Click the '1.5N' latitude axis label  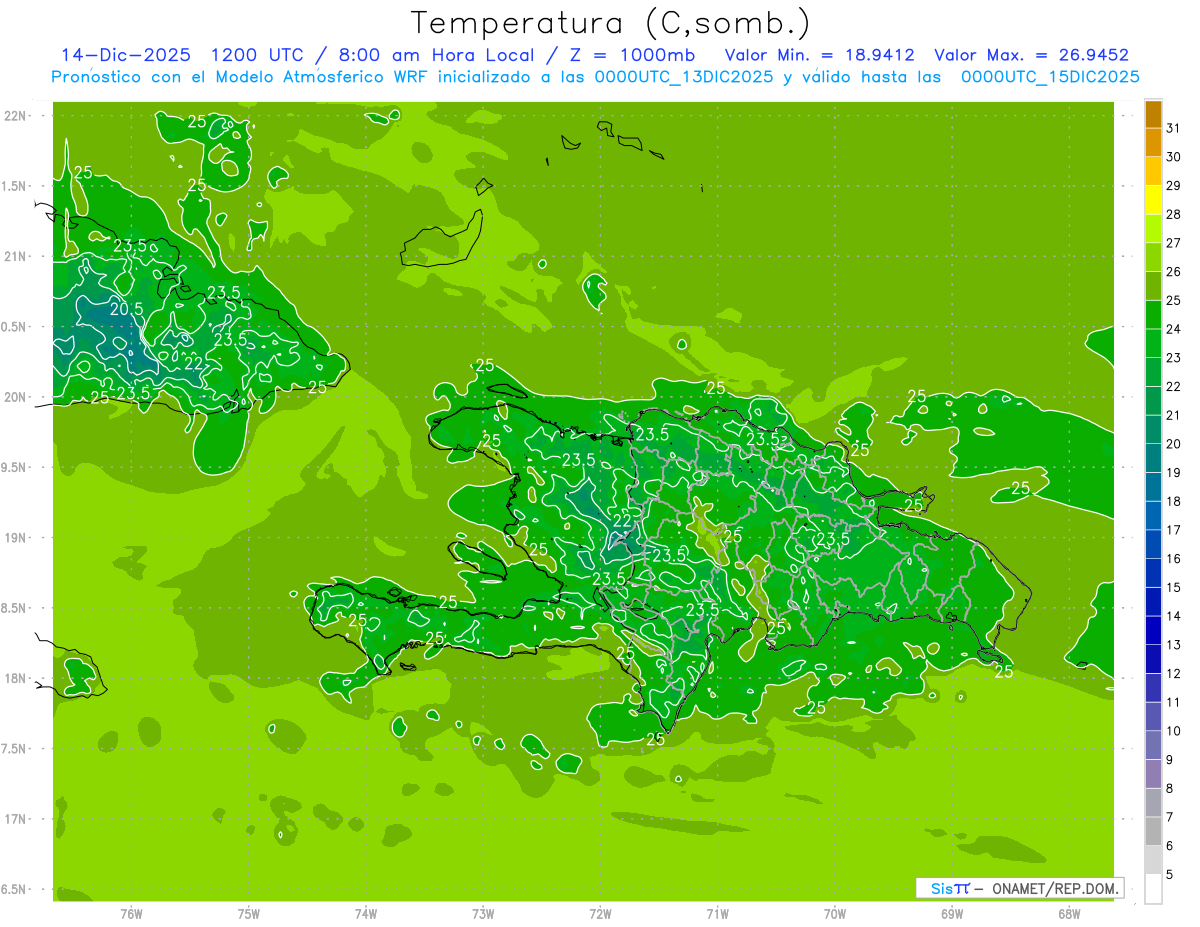pos(14,186)
